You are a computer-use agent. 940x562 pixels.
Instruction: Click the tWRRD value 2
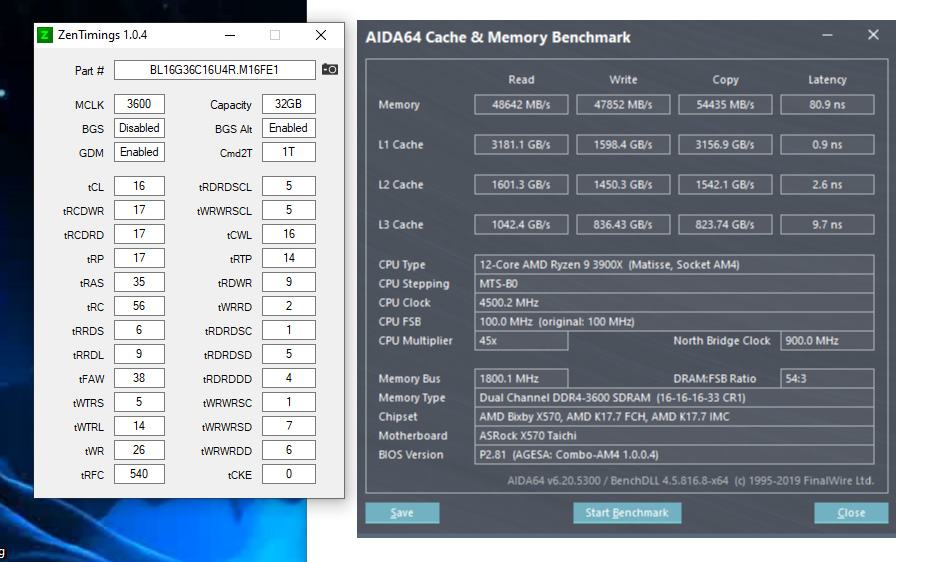[288, 306]
